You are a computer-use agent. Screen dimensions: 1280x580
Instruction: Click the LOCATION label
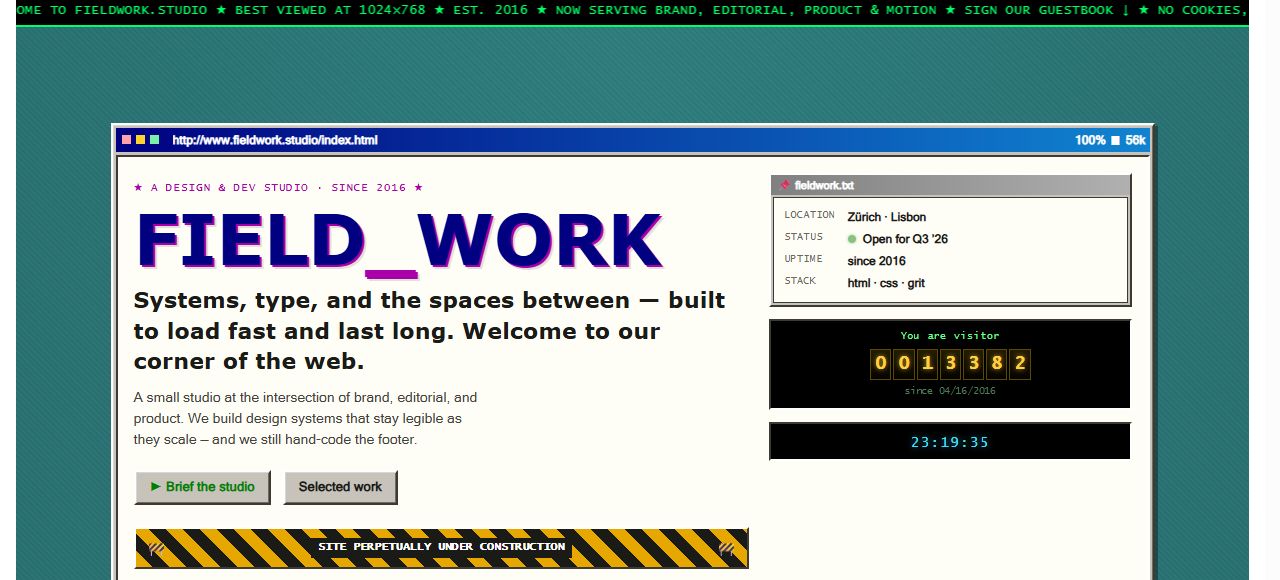(809, 215)
